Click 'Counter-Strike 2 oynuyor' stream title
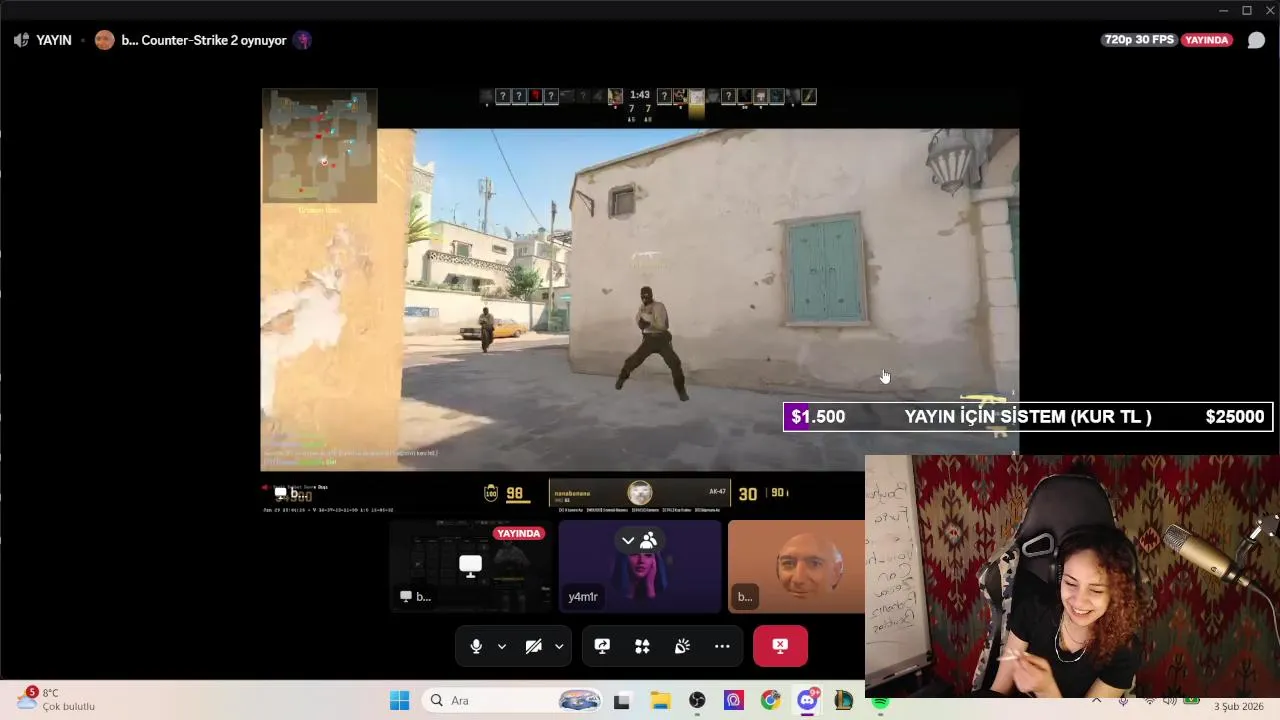Image resolution: width=1280 pixels, height=720 pixels. [214, 40]
